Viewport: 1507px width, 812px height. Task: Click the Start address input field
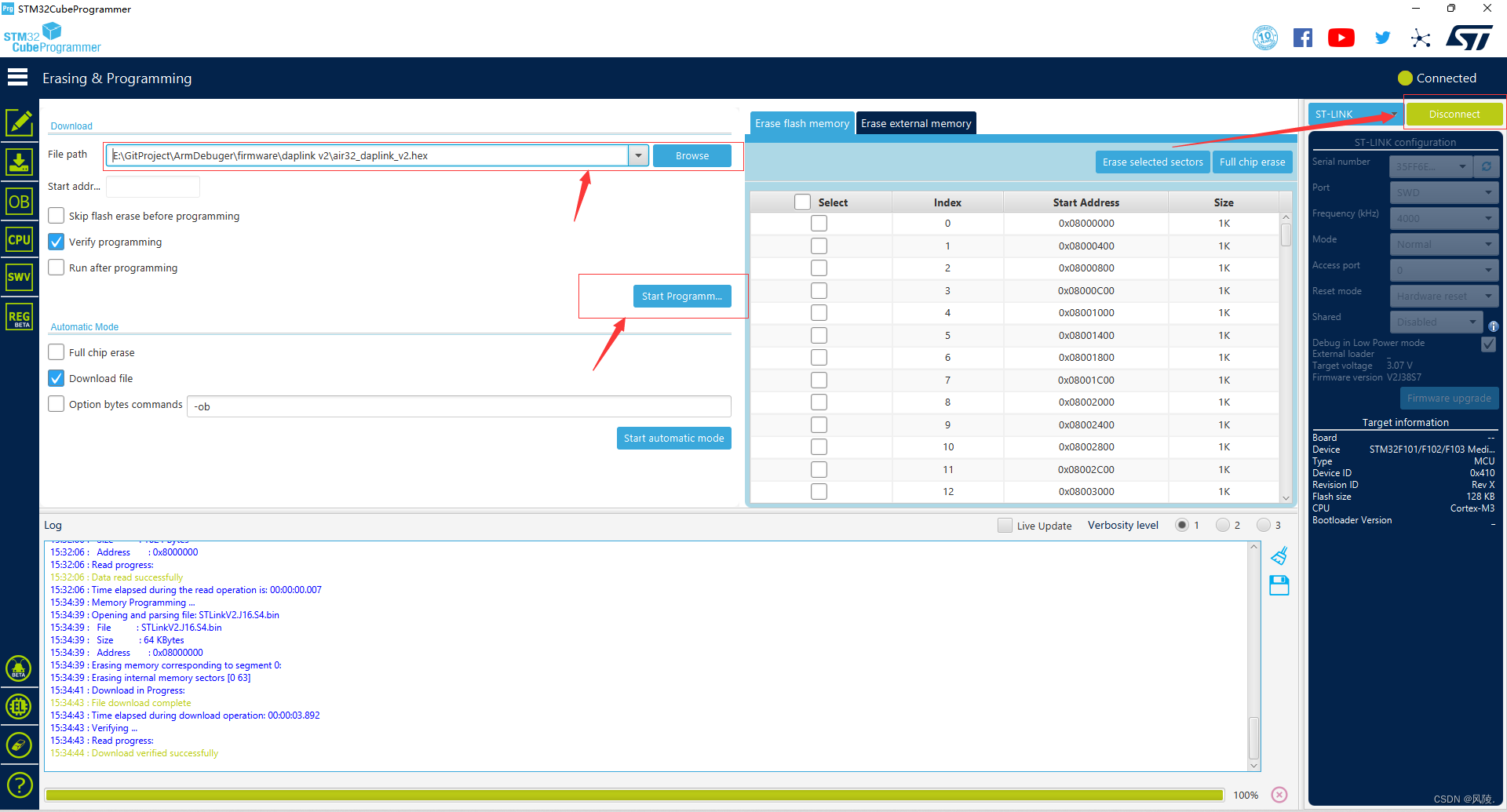pyautogui.click(x=153, y=187)
